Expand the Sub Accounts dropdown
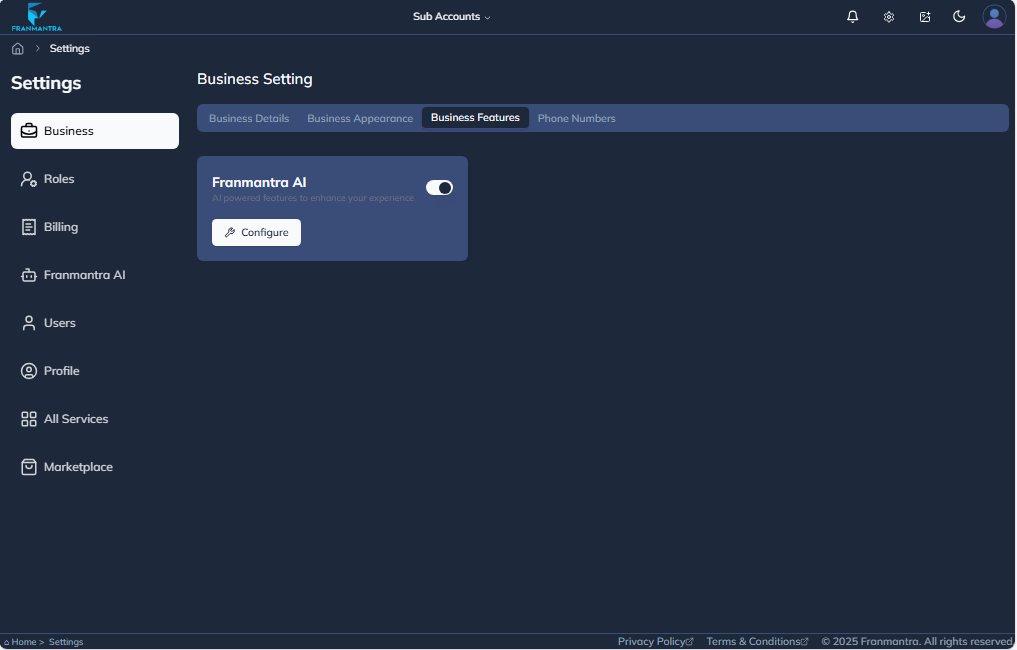The height and width of the screenshot is (650, 1017). (451, 16)
